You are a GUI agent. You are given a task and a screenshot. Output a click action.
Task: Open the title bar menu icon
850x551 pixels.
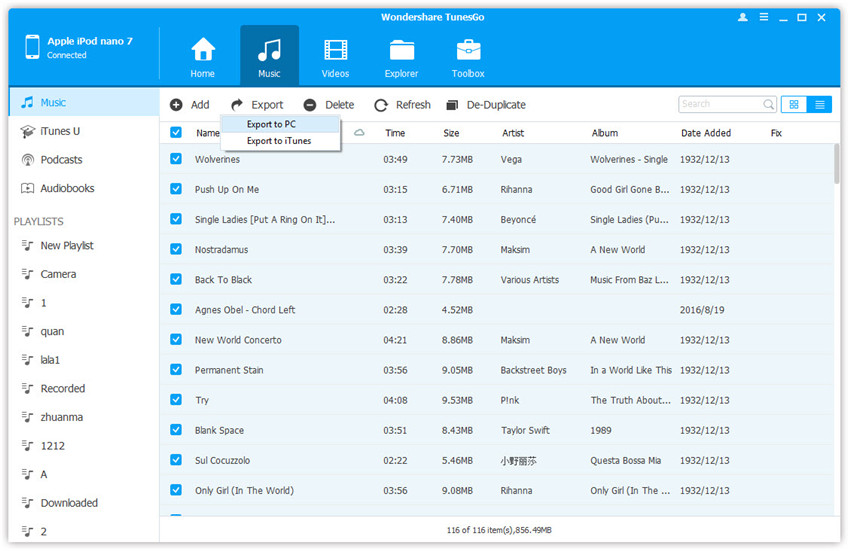[x=763, y=17]
